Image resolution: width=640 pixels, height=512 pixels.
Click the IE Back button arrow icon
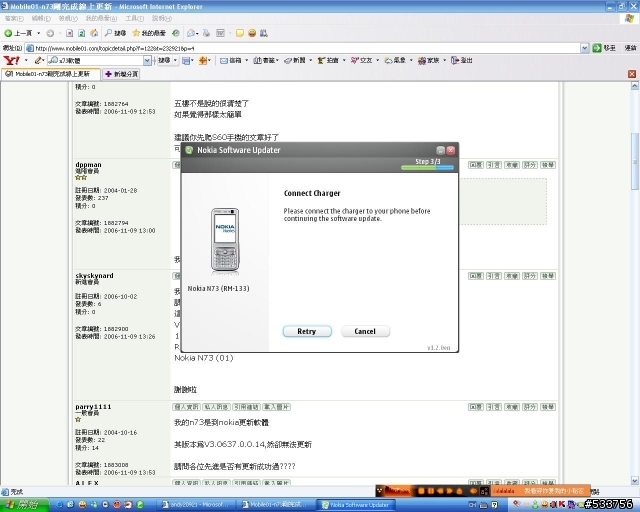click(8, 33)
